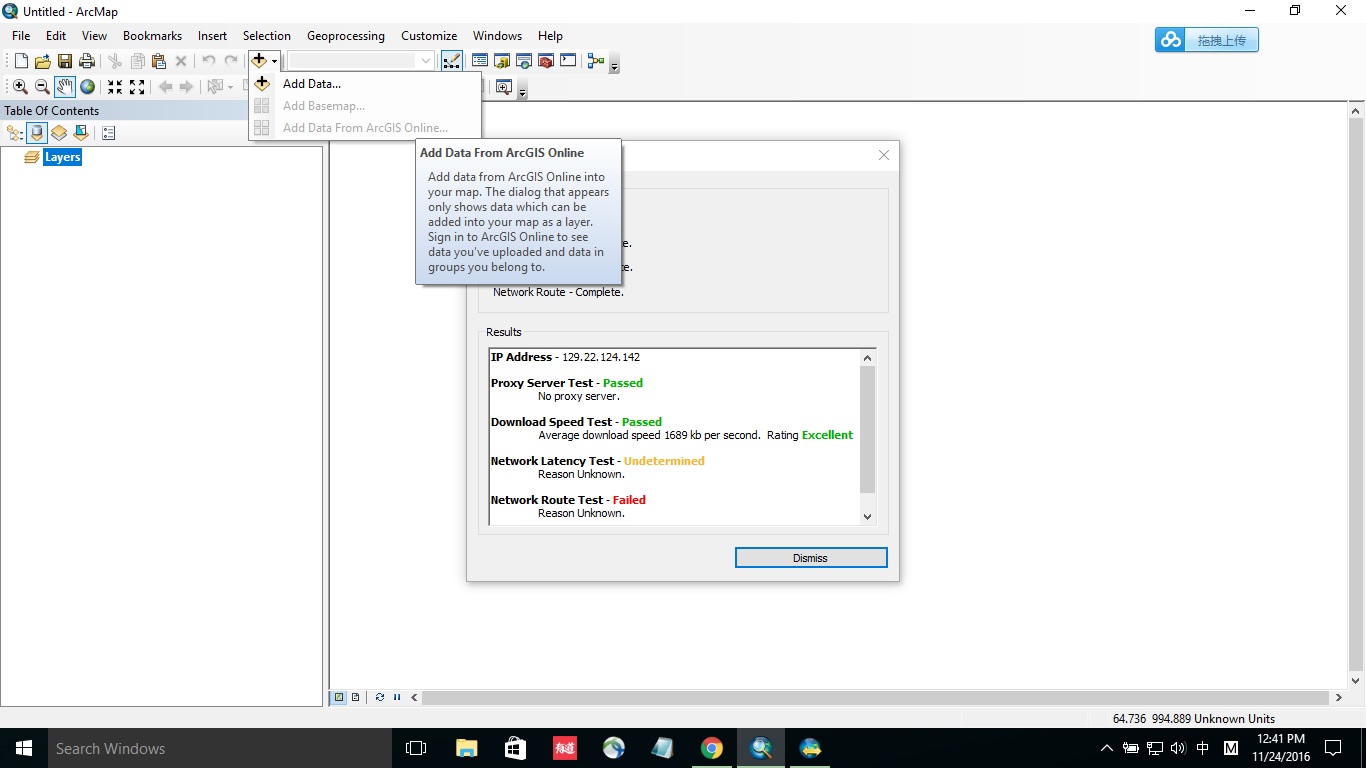Zoom to full extent with globe icon
This screenshot has width=1366, height=768.
tap(87, 87)
